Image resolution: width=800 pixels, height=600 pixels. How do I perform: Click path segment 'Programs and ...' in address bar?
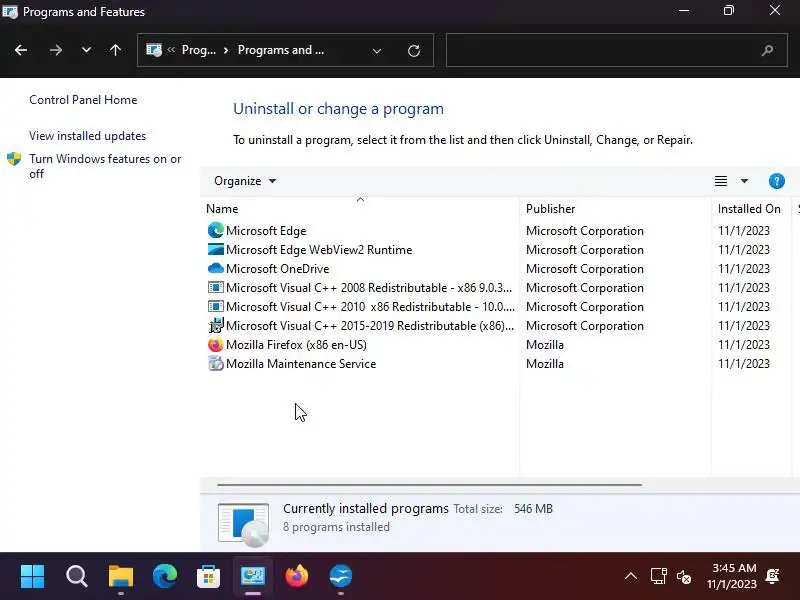281,50
